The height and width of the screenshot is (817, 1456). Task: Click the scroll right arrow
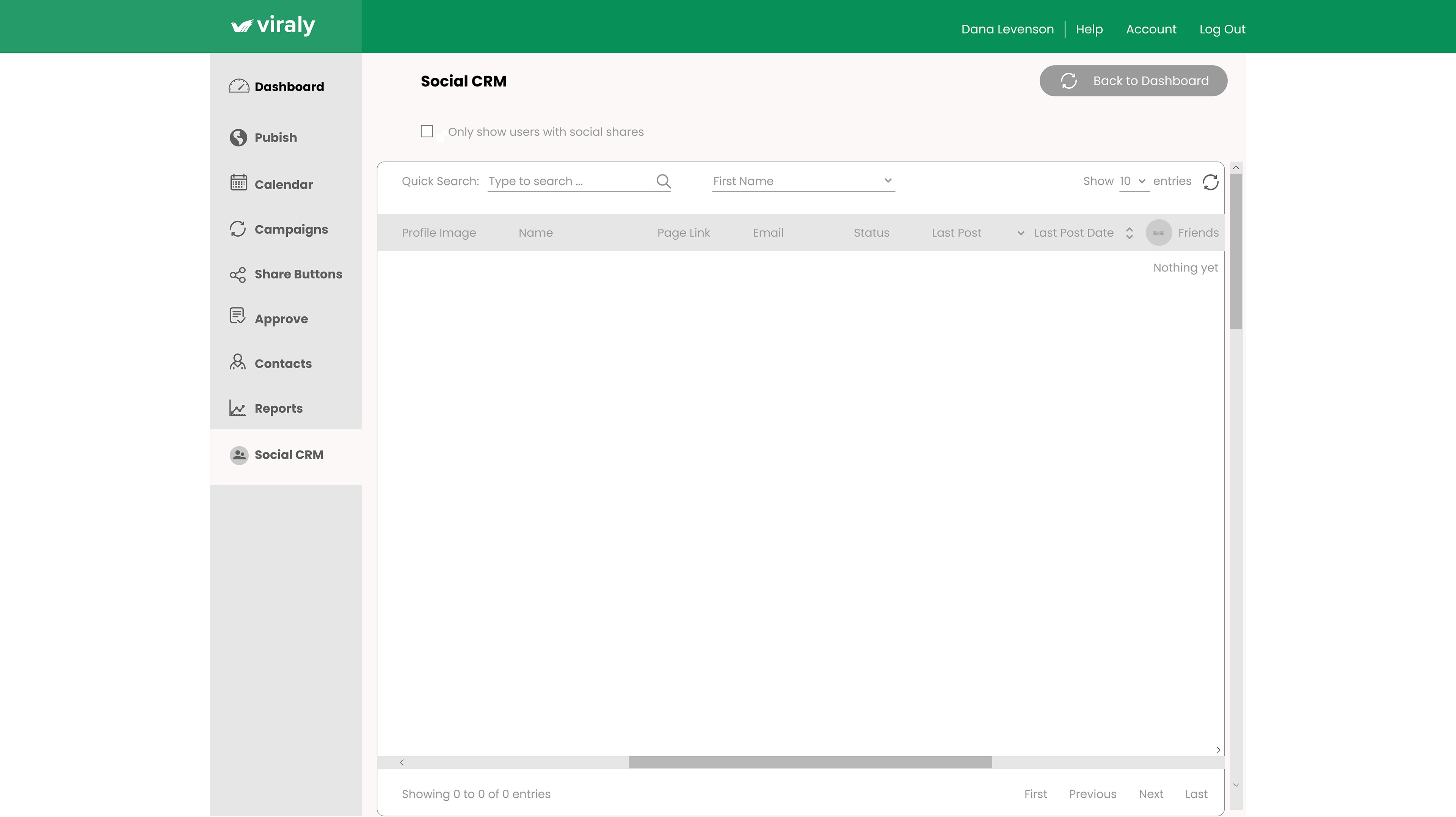coord(1219,750)
